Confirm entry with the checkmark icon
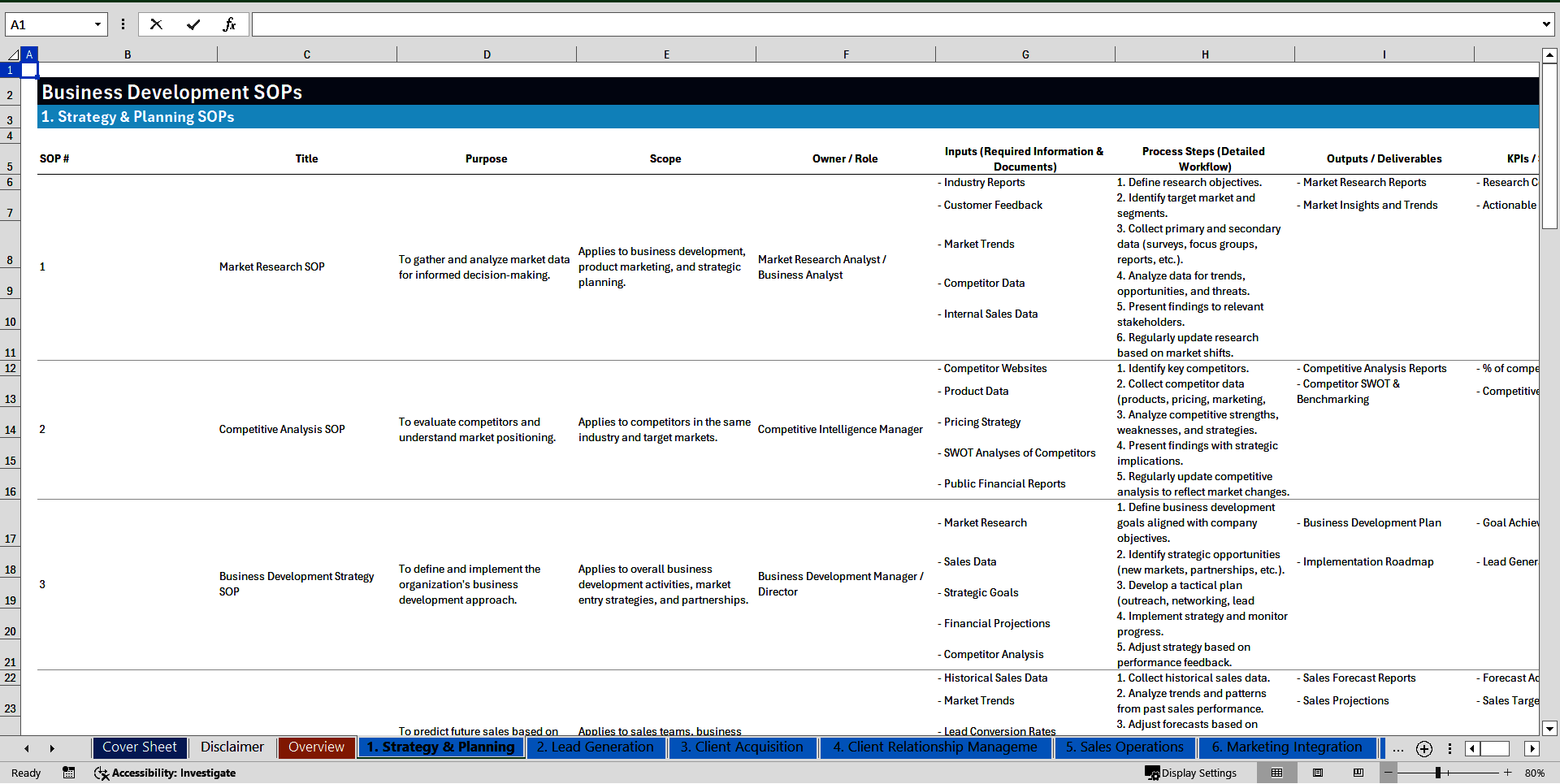The height and width of the screenshot is (784, 1560). (193, 24)
